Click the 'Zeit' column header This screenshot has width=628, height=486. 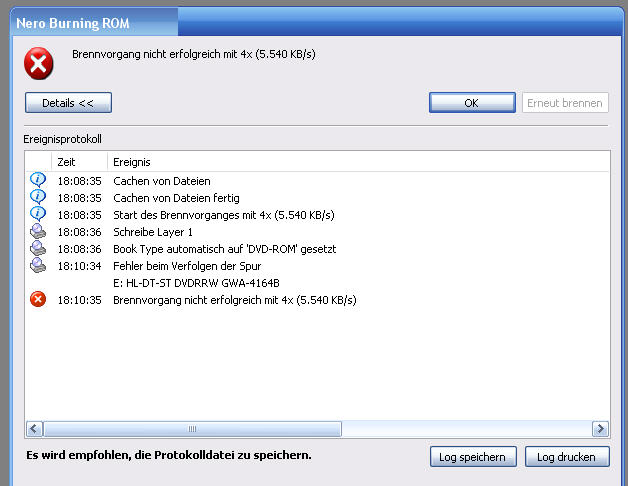(79, 162)
